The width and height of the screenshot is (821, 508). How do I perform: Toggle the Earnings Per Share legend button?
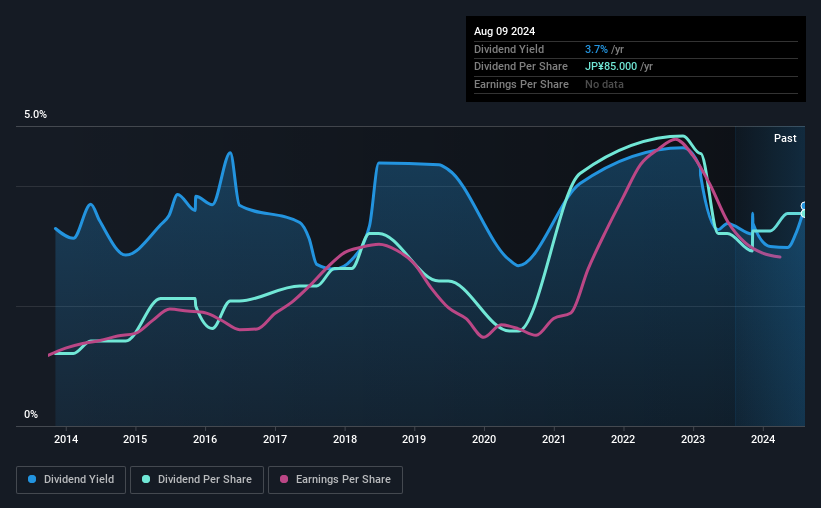(x=335, y=480)
